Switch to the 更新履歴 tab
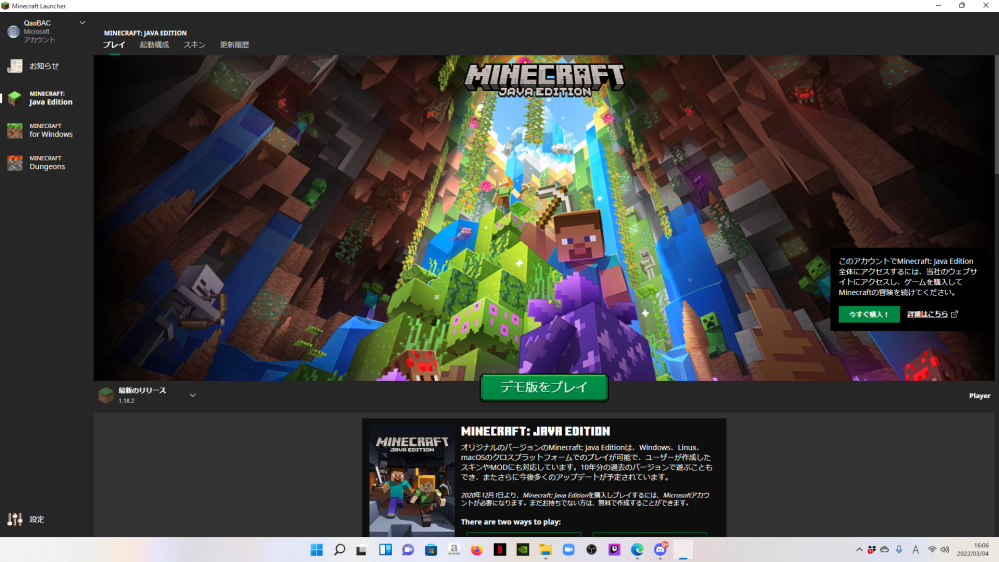The width and height of the screenshot is (999, 562). click(234, 45)
